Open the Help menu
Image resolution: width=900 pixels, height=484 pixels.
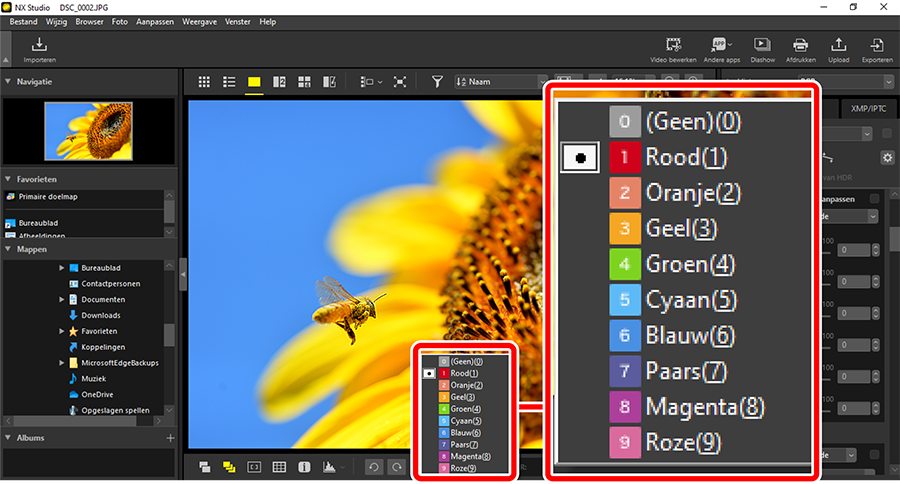(267, 22)
